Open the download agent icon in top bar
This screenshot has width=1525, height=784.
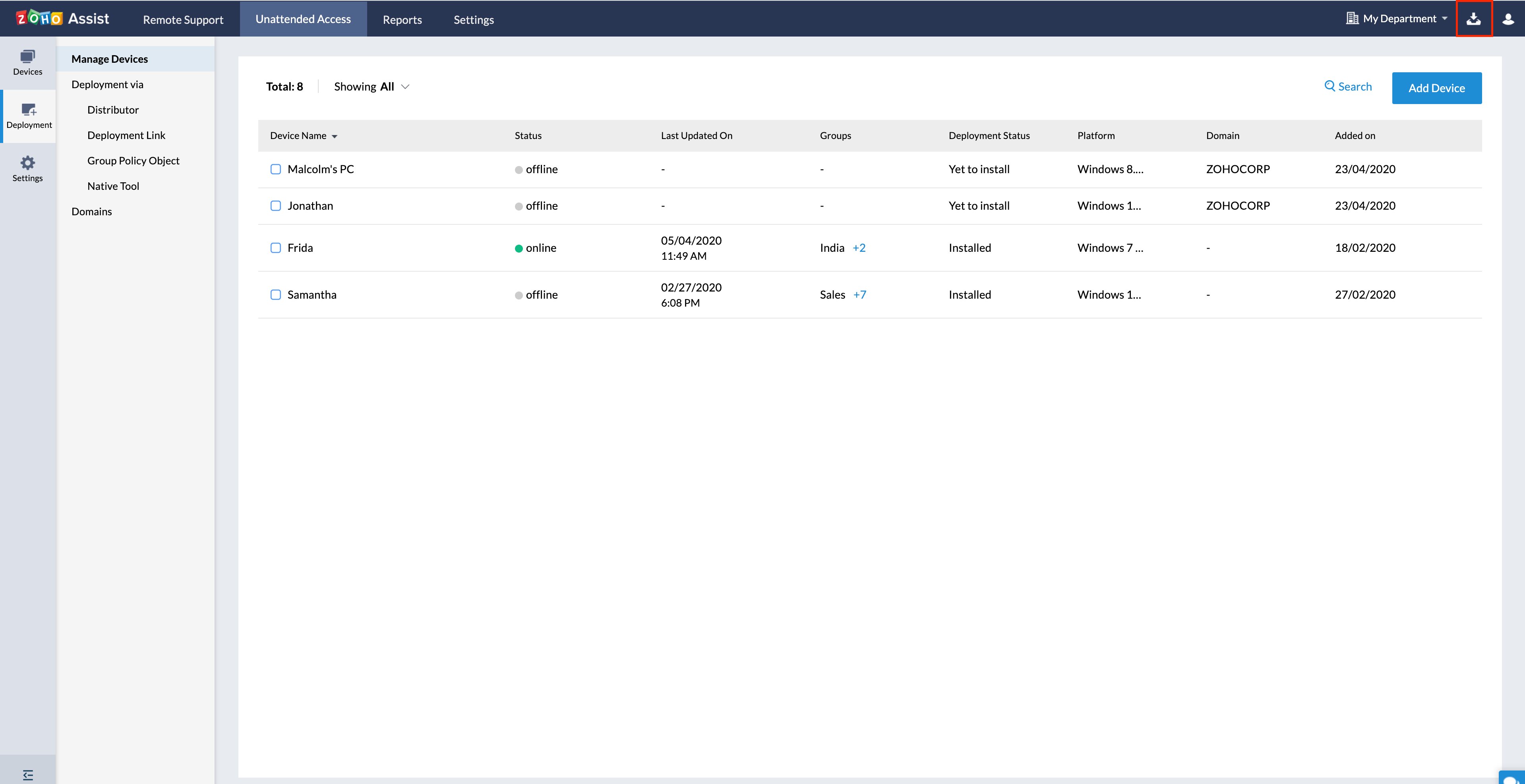click(1474, 18)
